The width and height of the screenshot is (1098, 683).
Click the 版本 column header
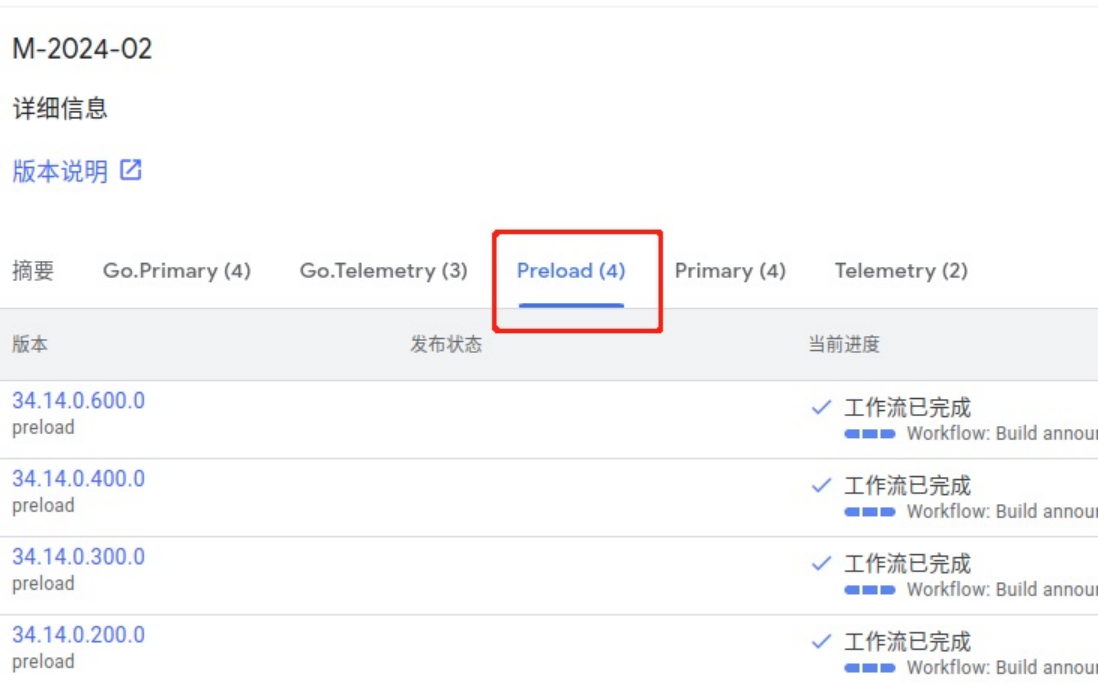pos(30,344)
